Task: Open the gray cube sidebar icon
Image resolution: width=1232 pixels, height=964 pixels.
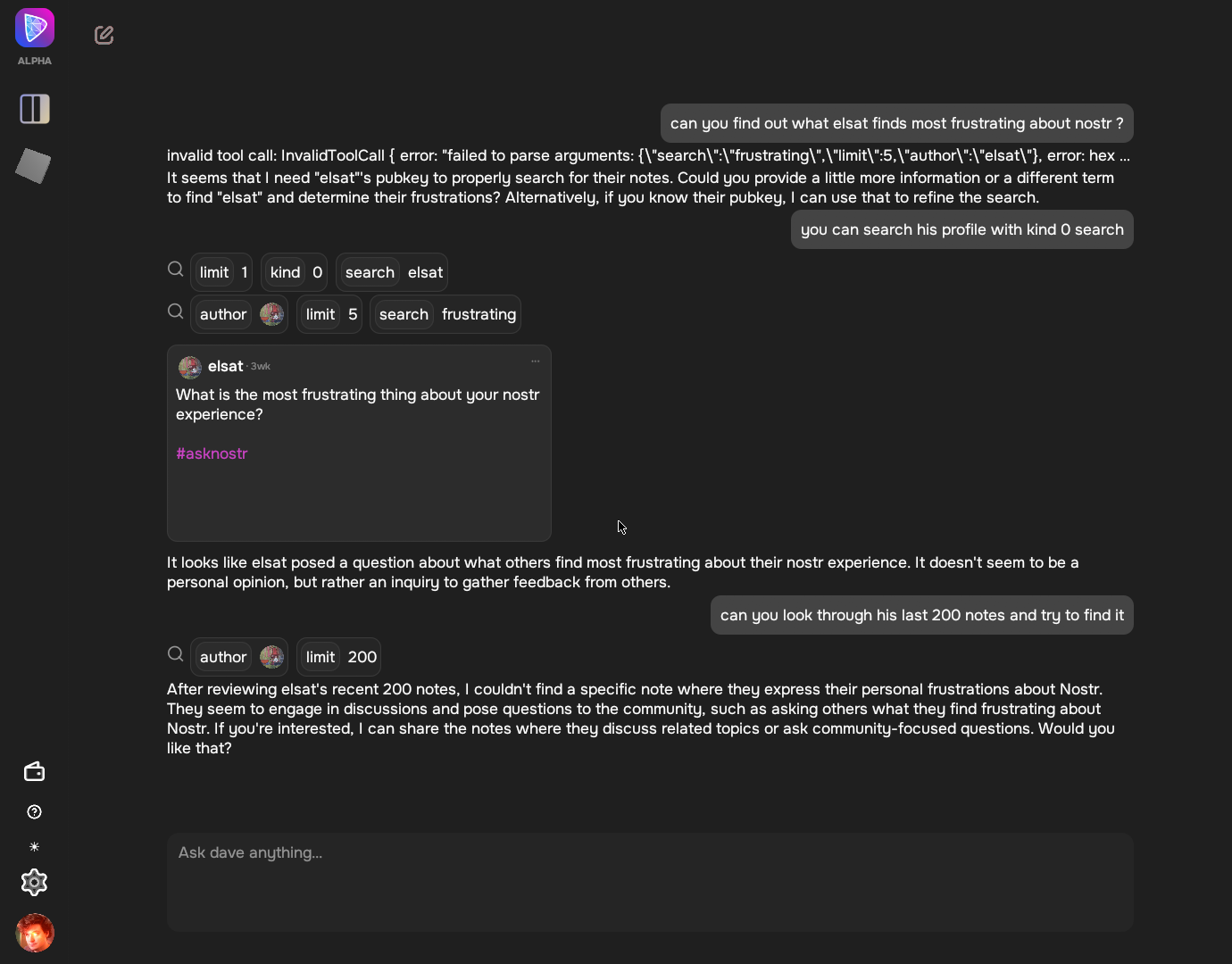Action: pos(34,166)
